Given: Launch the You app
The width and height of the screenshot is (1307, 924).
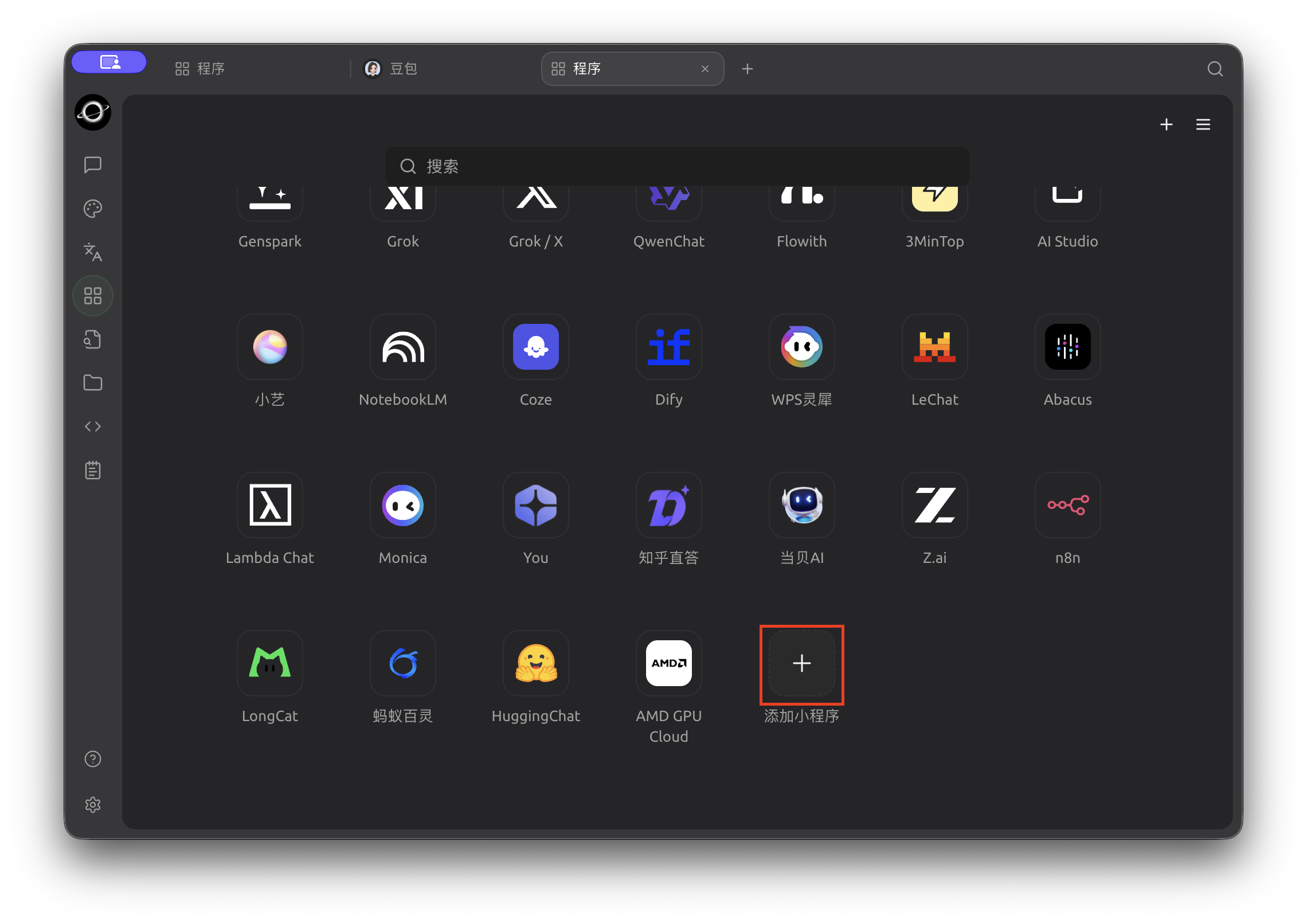Looking at the screenshot, I should (535, 505).
